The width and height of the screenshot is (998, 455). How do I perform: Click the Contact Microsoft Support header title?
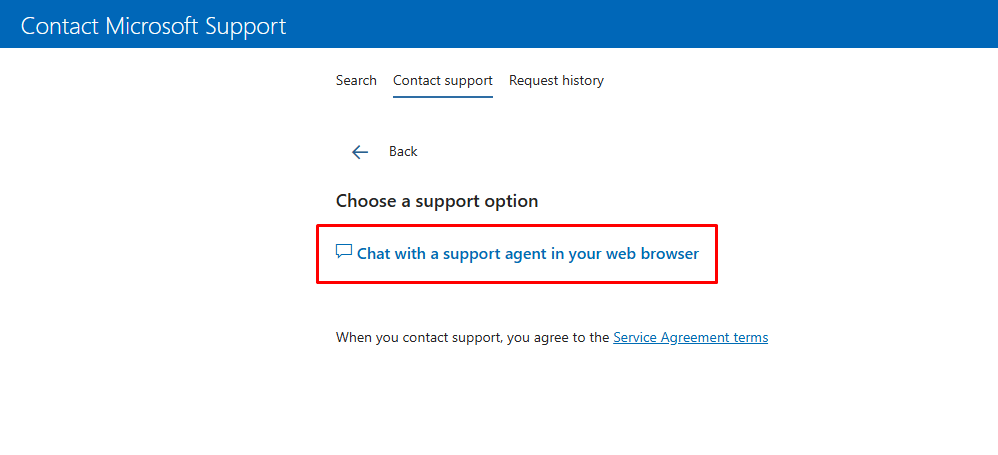coord(153,26)
